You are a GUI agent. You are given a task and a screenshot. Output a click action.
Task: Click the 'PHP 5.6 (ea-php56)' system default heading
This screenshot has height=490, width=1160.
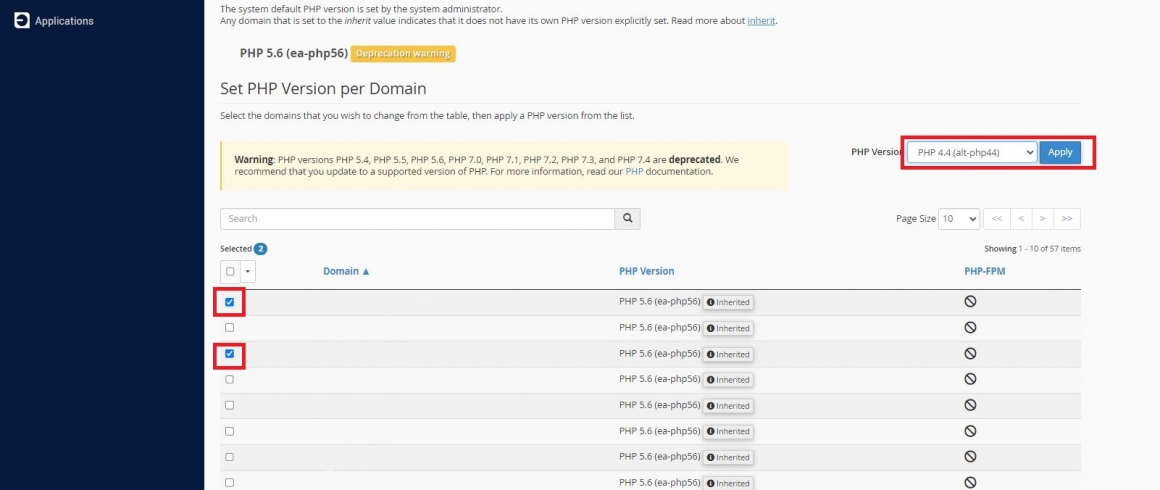(294, 53)
